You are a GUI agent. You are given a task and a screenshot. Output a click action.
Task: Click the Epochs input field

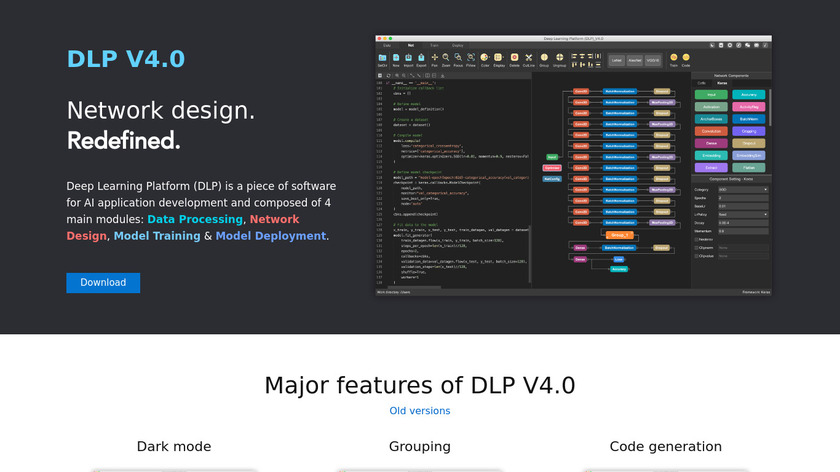coord(743,198)
